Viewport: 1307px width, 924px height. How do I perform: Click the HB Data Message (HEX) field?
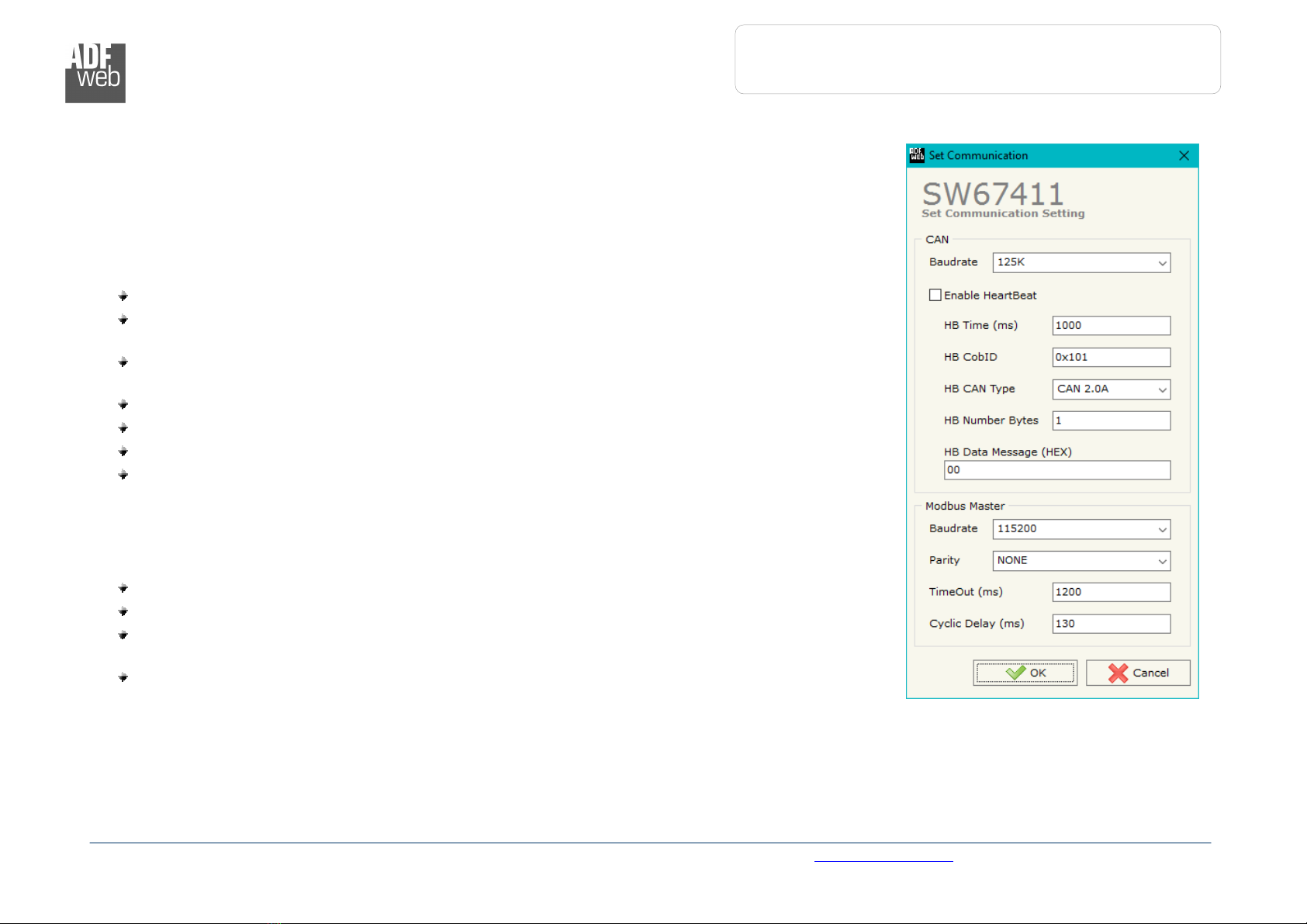[x=1056, y=470]
